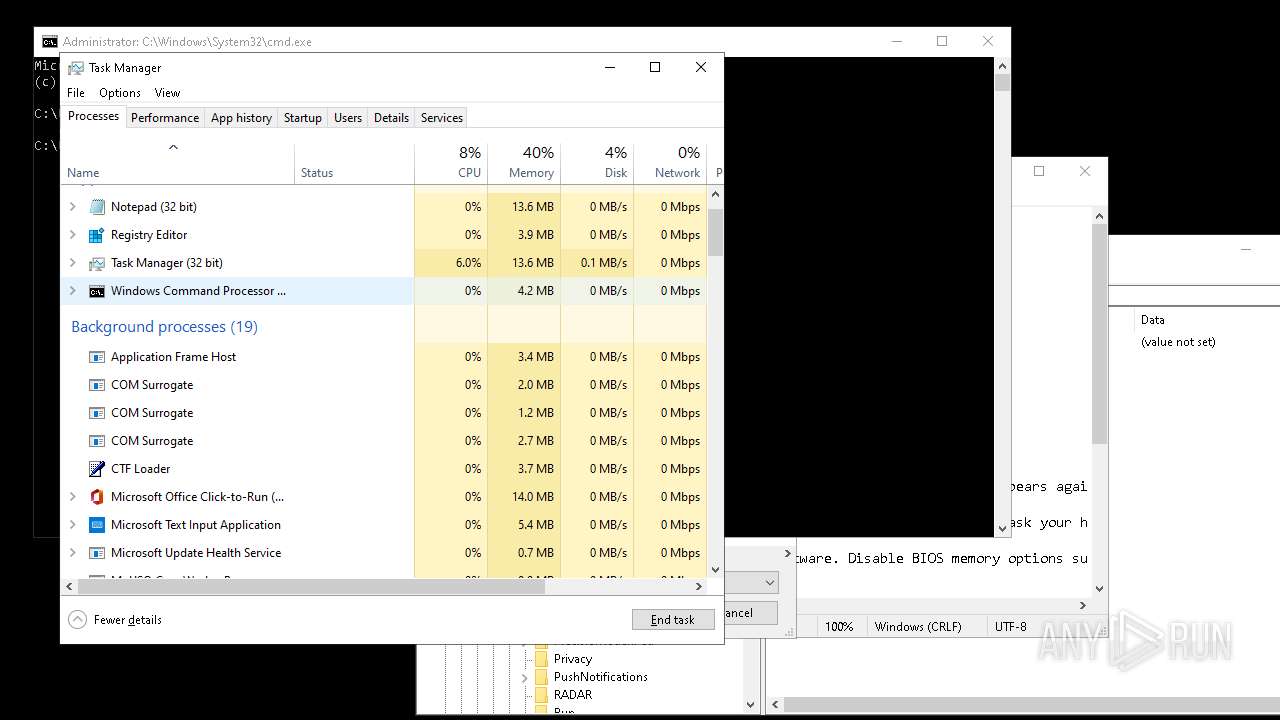The width and height of the screenshot is (1280, 720).
Task: Expand the Registry Editor process group
Action: [x=72, y=235]
